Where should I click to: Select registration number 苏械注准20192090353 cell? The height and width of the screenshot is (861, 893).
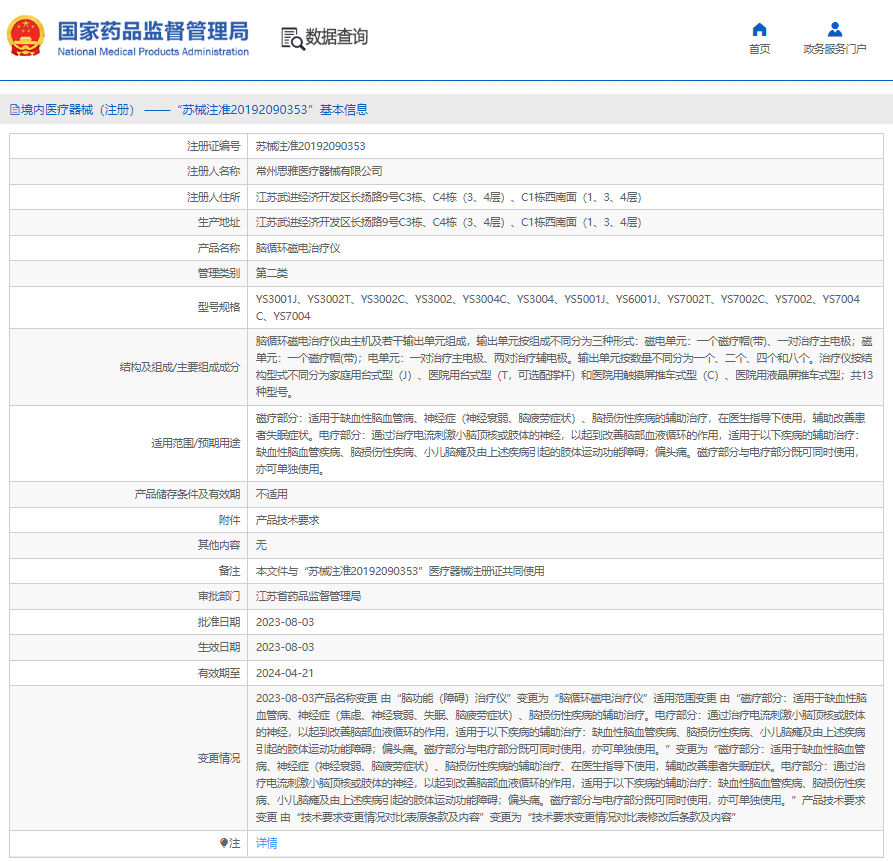point(310,146)
